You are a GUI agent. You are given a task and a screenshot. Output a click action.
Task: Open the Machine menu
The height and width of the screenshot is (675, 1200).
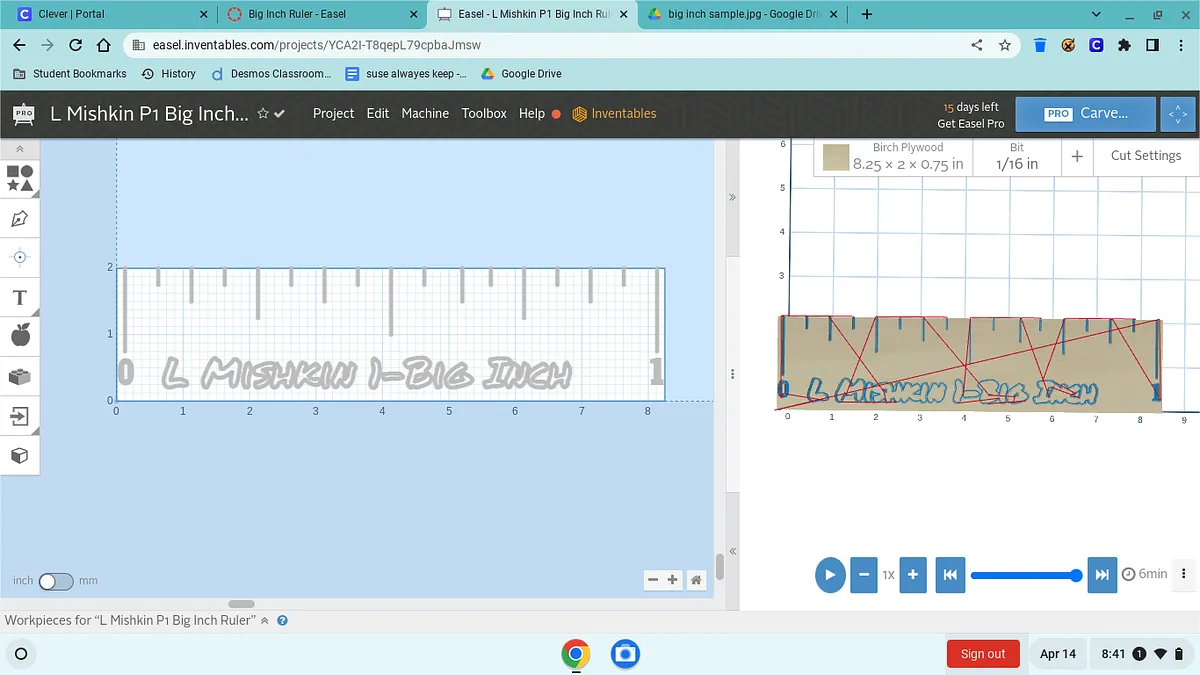coord(425,114)
